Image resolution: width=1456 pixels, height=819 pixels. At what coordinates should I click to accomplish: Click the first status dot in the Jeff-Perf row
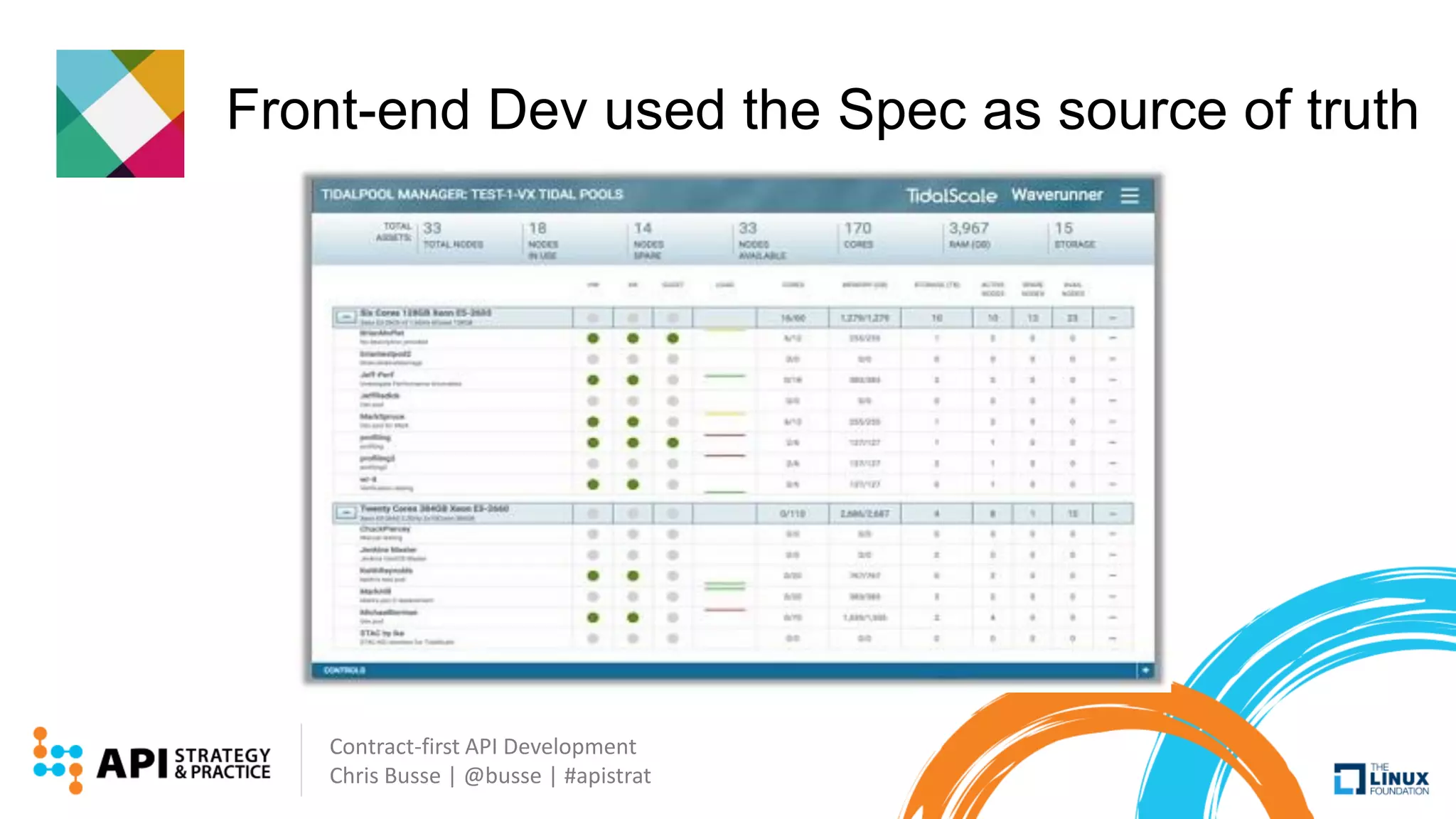point(593,380)
